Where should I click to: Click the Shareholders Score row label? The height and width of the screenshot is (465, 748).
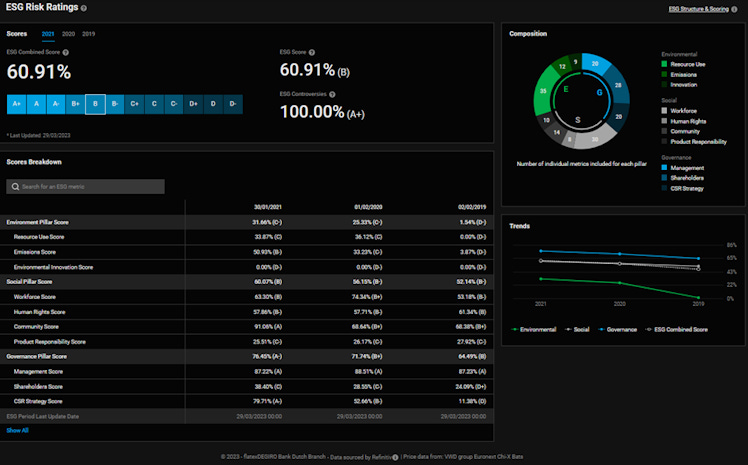click(39, 387)
